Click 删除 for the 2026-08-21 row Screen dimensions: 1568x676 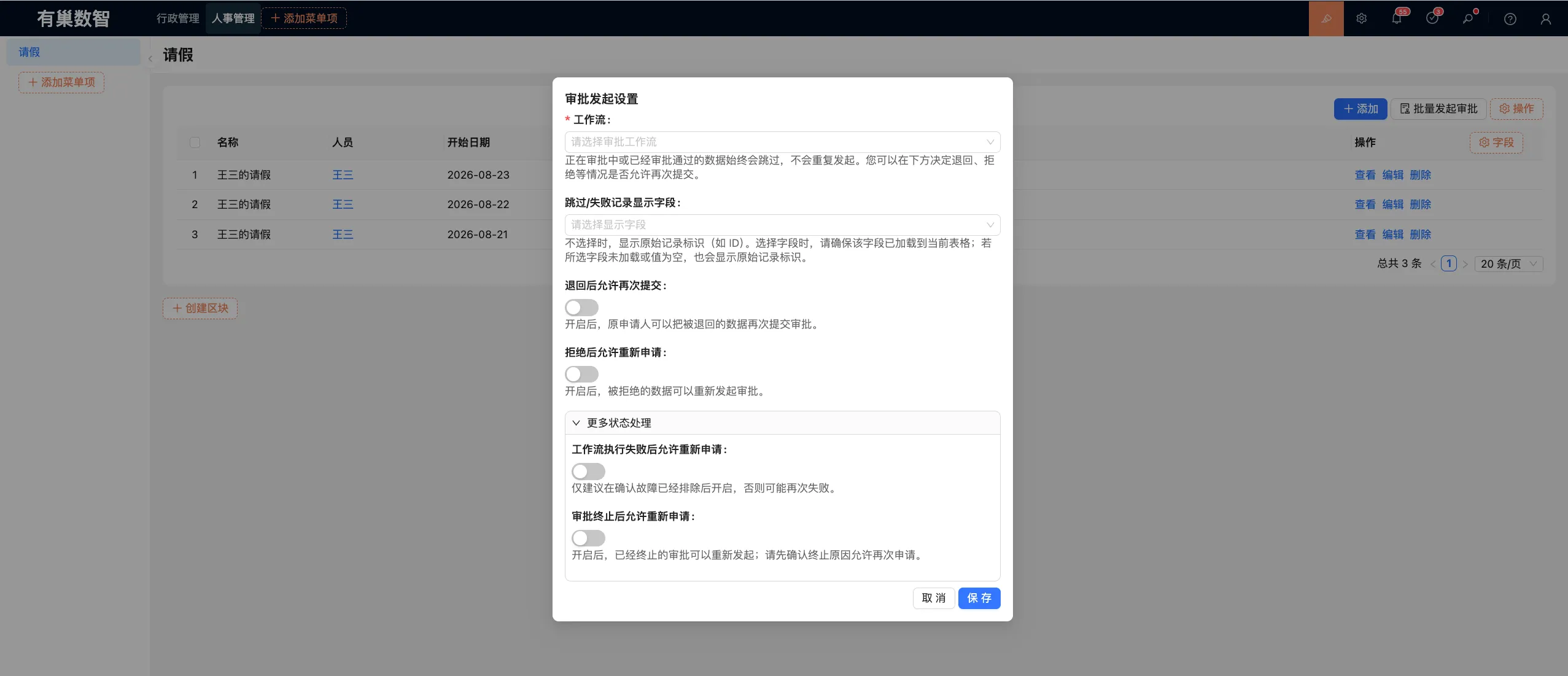tap(1421, 235)
